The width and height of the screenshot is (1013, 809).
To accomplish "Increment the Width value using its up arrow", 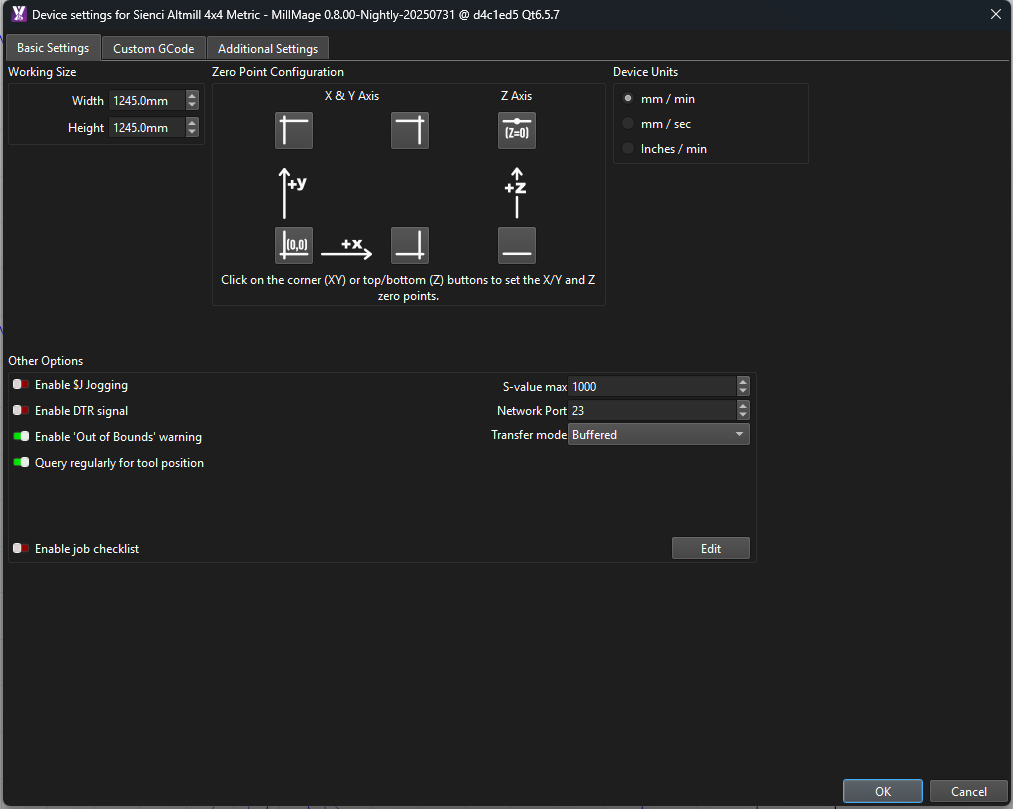I will pos(191,96).
